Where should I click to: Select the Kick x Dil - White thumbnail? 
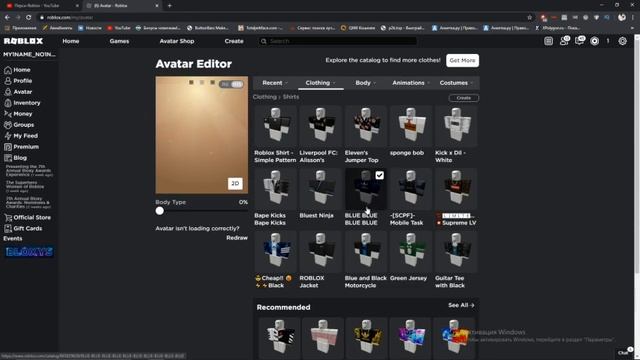tap(456, 127)
